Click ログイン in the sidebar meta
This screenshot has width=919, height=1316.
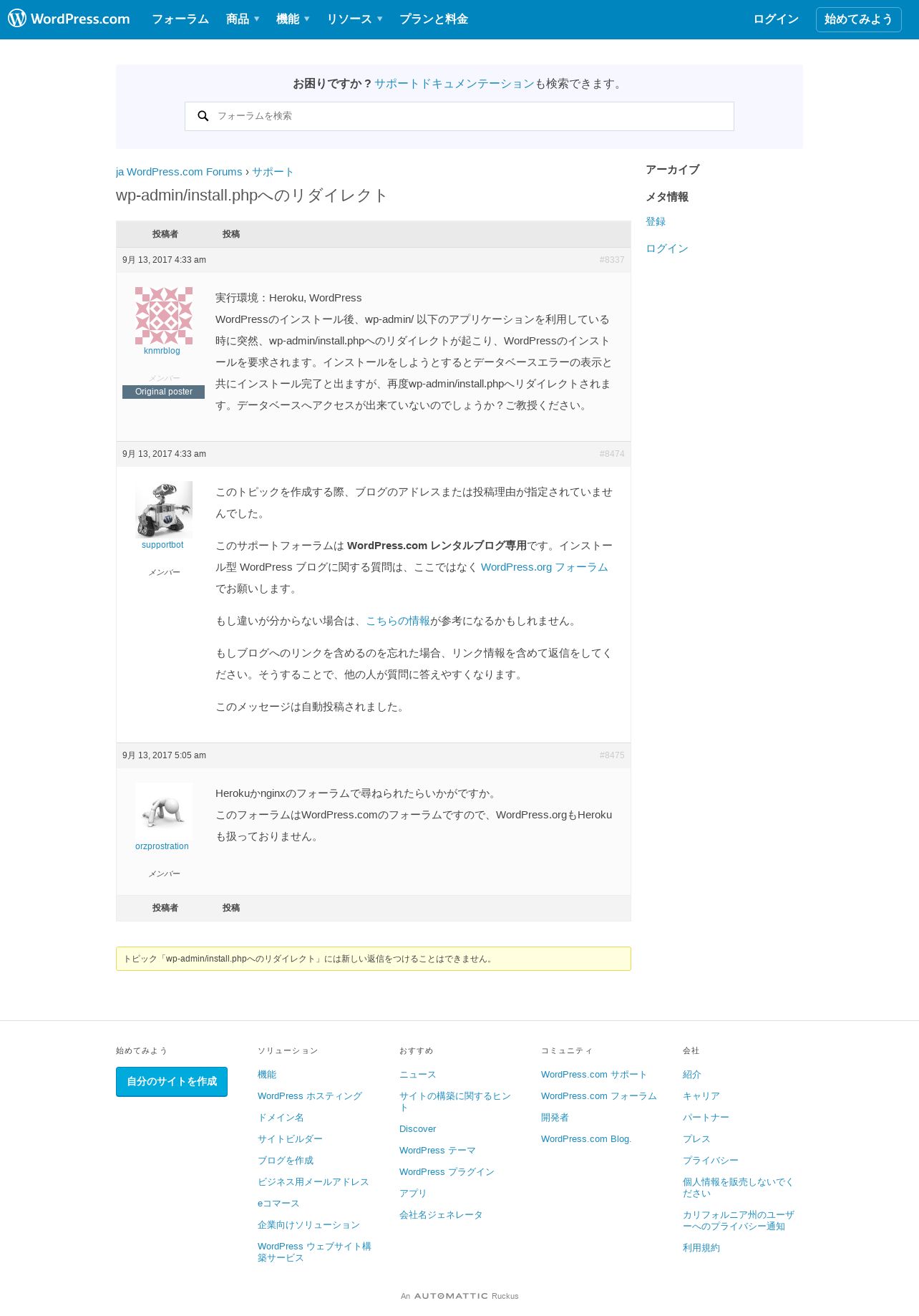[x=667, y=248]
